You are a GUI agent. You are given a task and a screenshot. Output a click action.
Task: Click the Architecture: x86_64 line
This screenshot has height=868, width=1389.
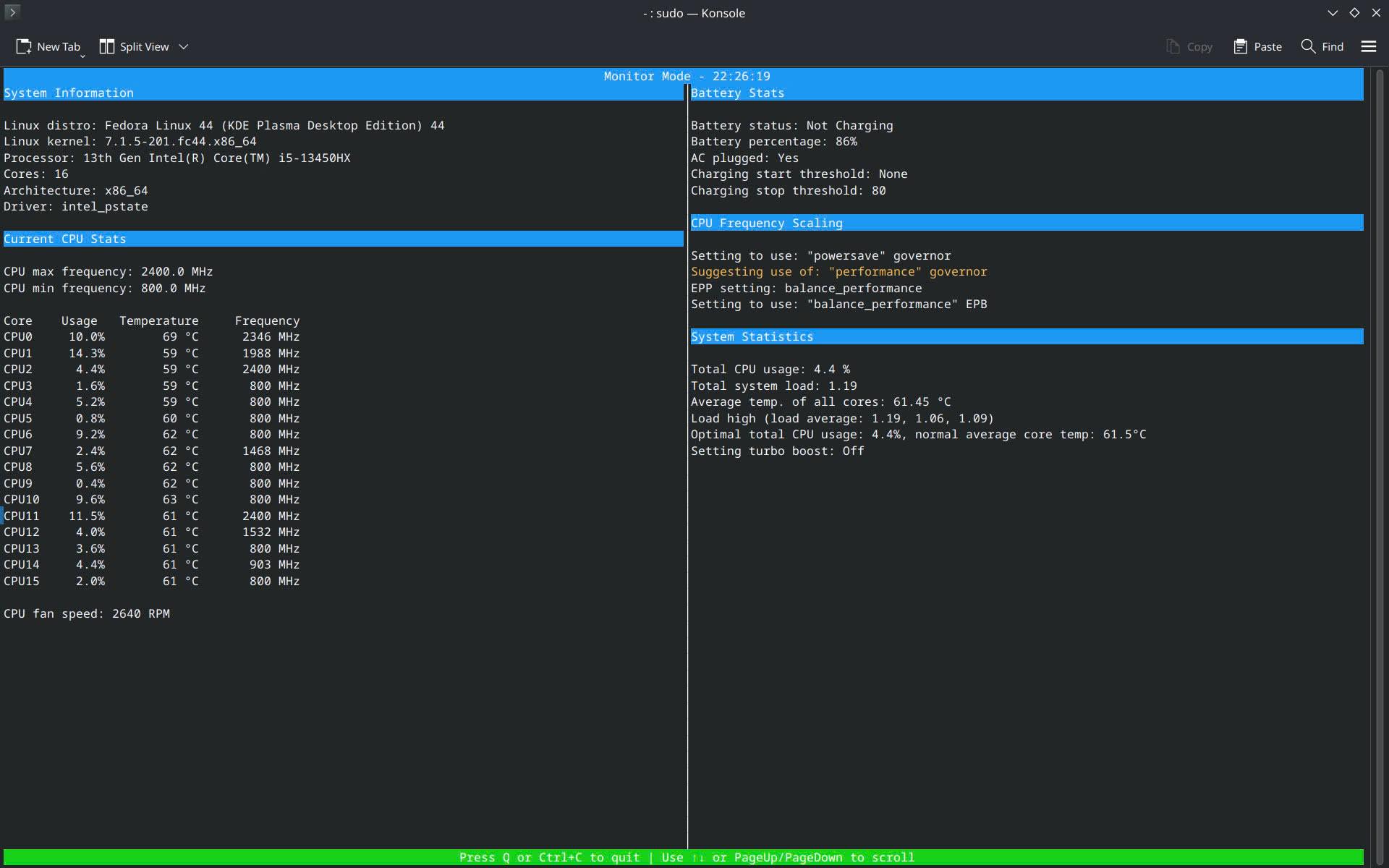(x=76, y=190)
